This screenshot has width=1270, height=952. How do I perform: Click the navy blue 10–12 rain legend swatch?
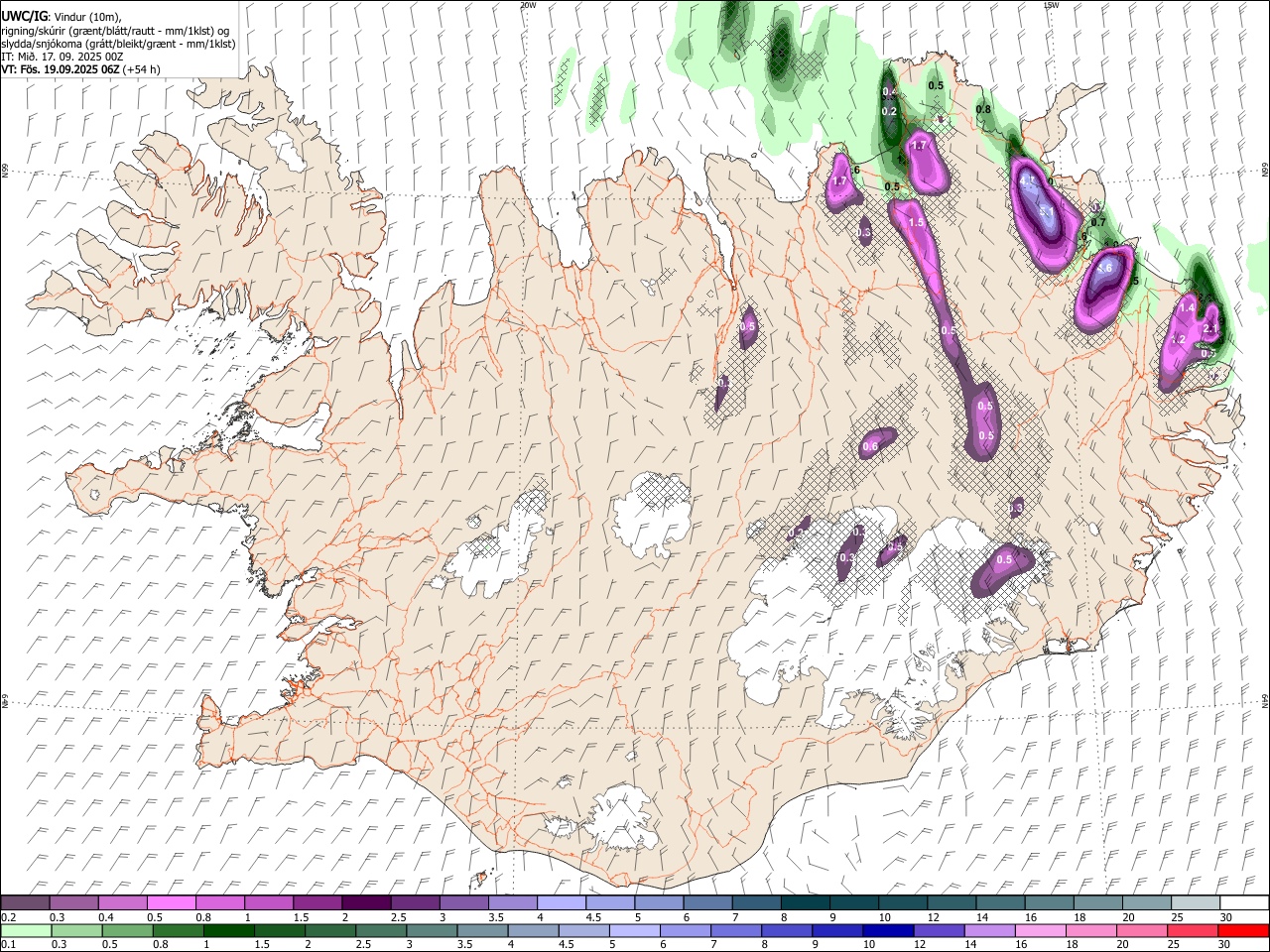(887, 931)
